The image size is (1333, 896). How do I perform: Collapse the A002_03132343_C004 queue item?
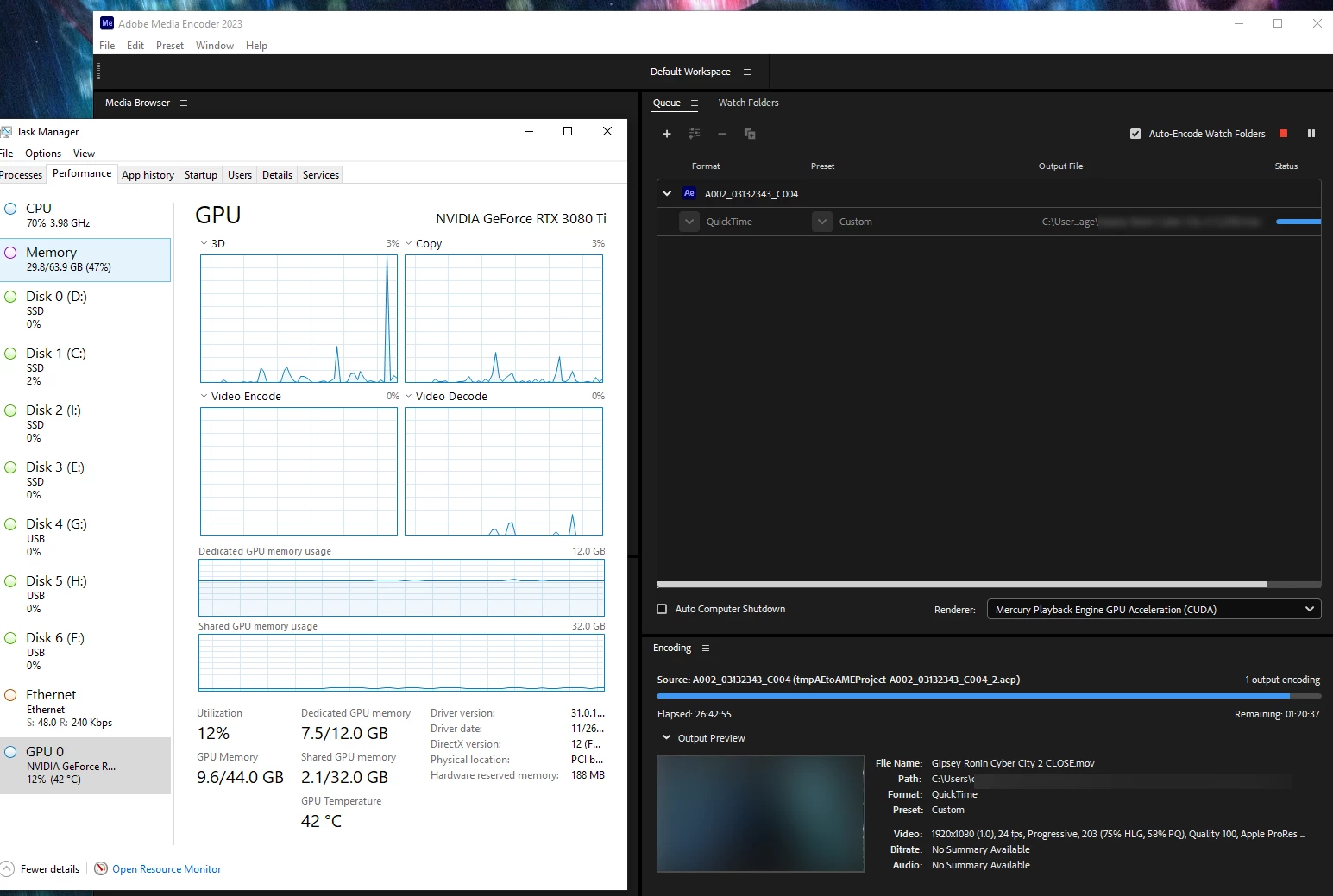tap(667, 193)
